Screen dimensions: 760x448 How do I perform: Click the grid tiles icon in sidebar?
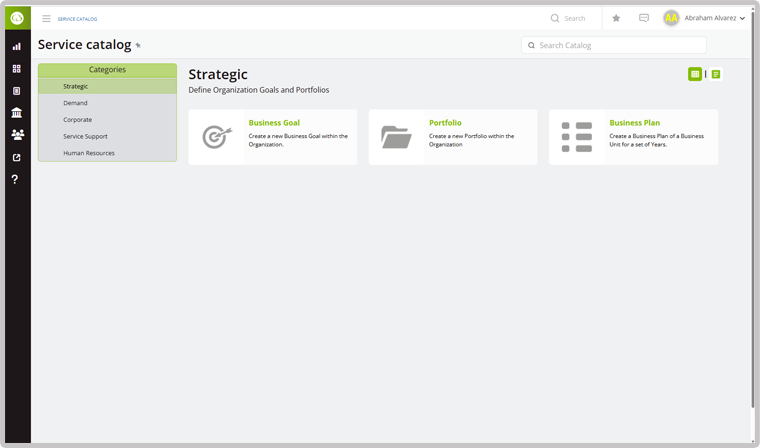click(17, 69)
